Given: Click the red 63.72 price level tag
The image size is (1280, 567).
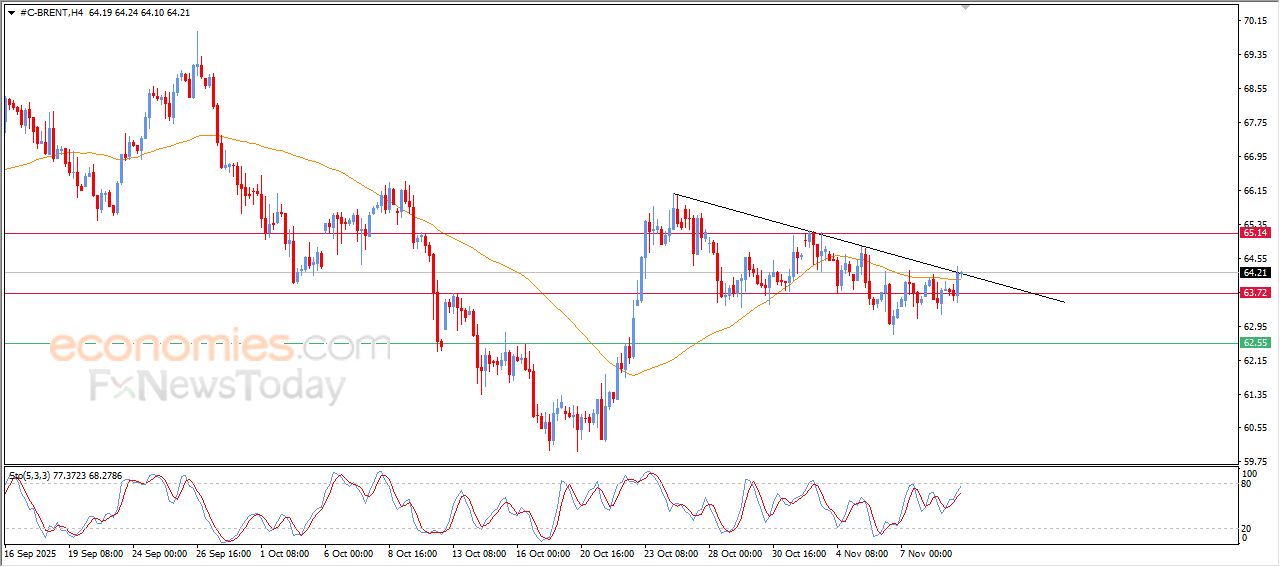Looking at the screenshot, I should pyautogui.click(x=1254, y=293).
